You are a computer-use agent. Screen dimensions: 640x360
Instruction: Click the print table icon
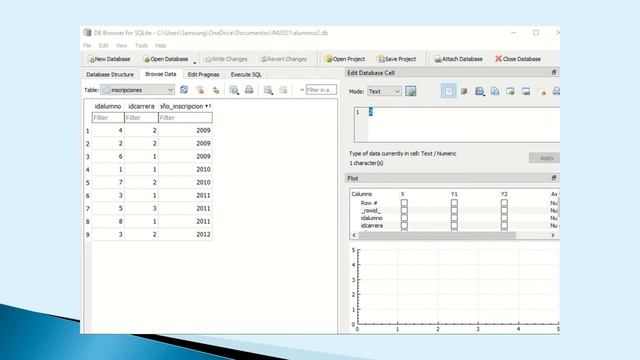(x=249, y=90)
